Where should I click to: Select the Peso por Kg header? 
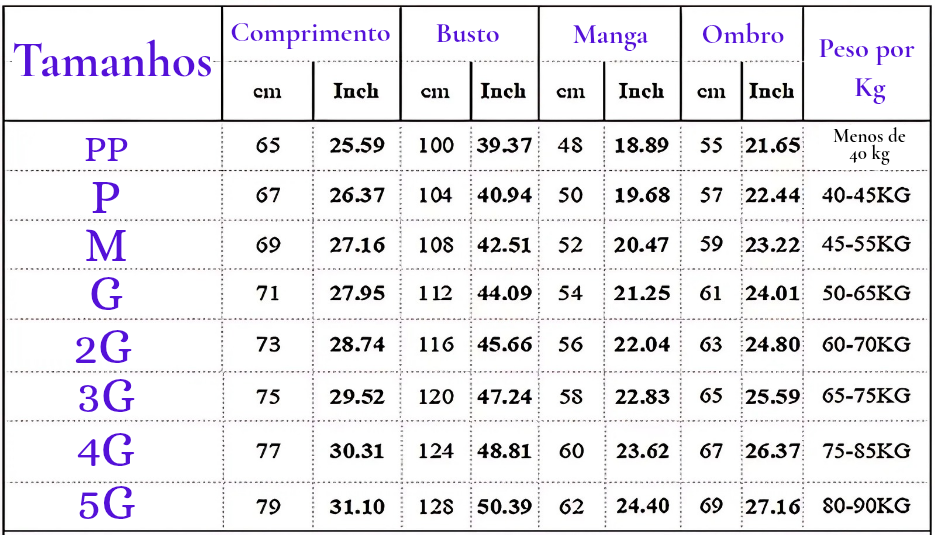866,69
